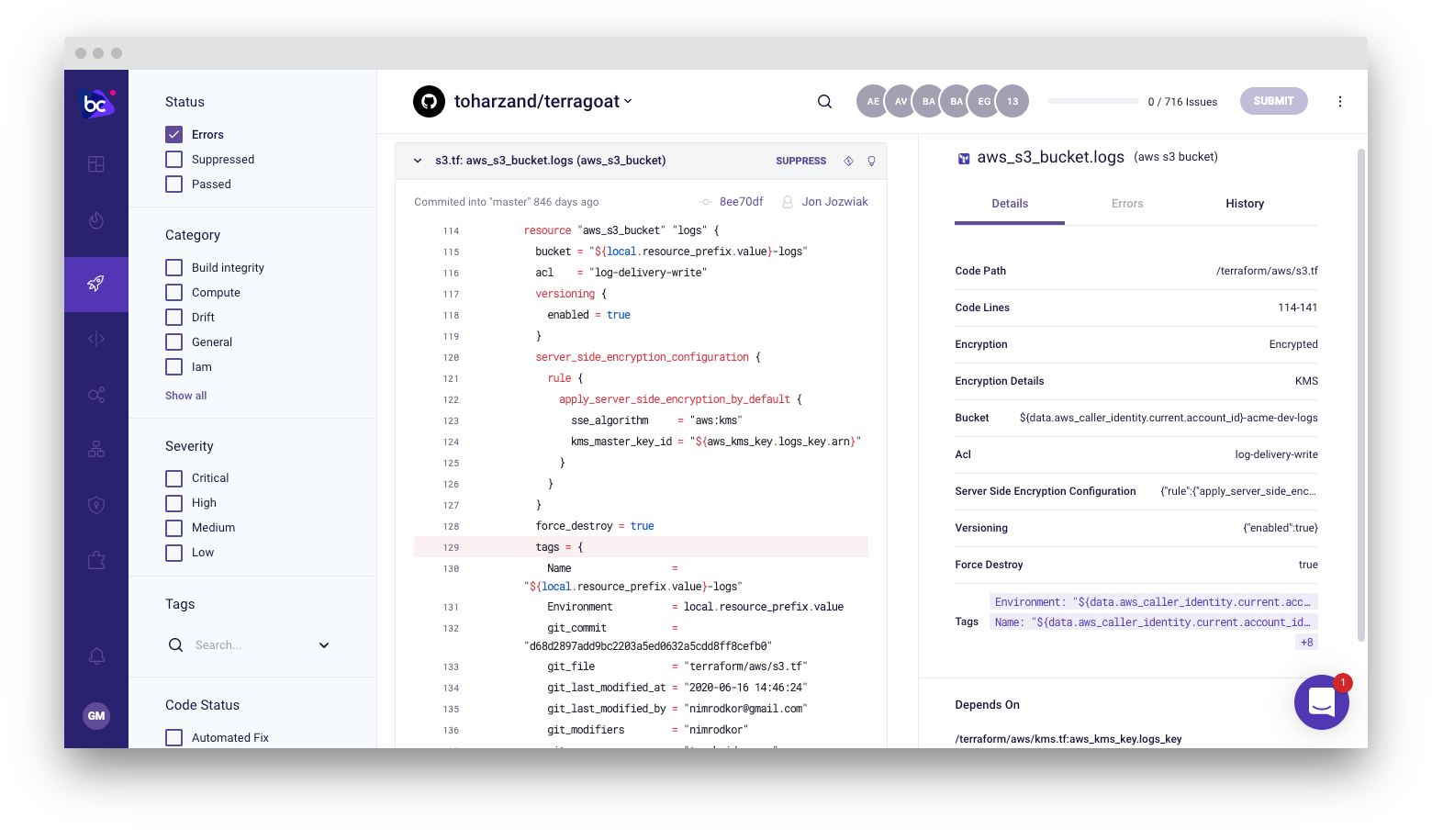The image size is (1432, 840).
Task: Click the lightbulb guidelines icon
Action: pyautogui.click(x=871, y=161)
